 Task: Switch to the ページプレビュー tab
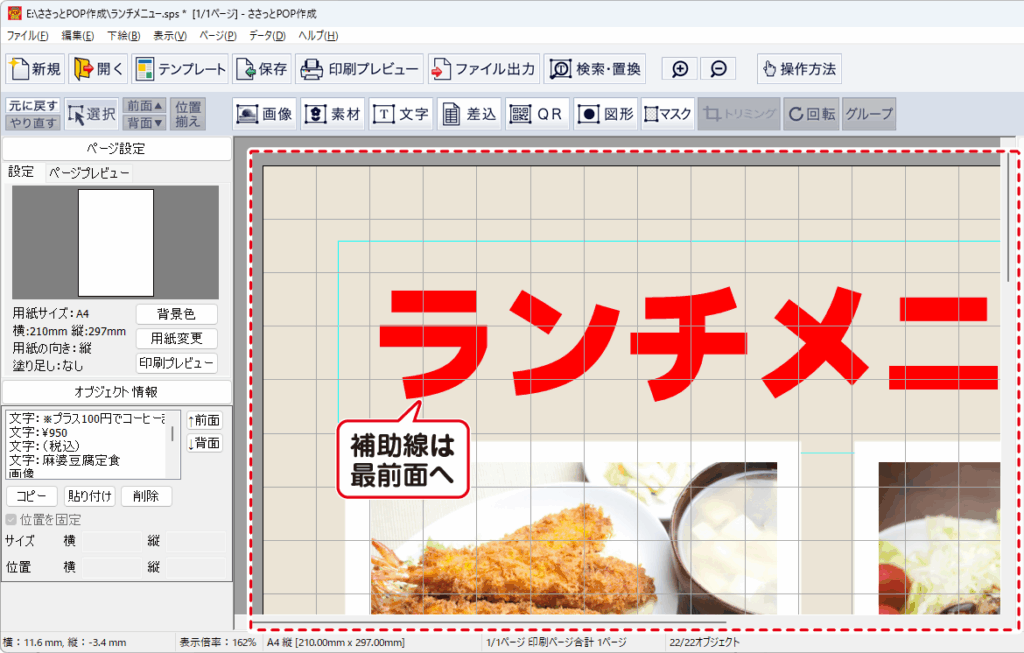click(89, 173)
